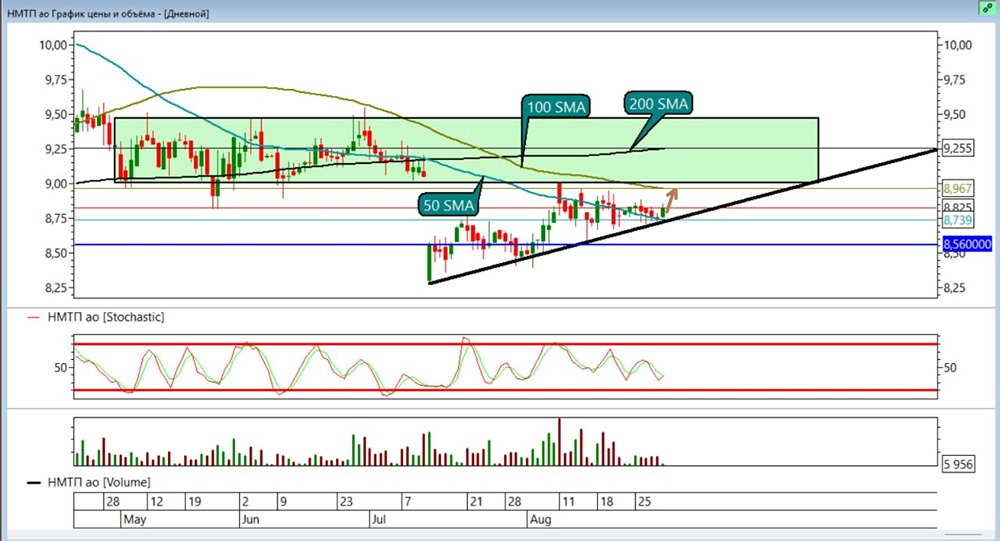This screenshot has height=541, width=1000.
Task: Click the May month label on the date axis
Action: click(135, 519)
